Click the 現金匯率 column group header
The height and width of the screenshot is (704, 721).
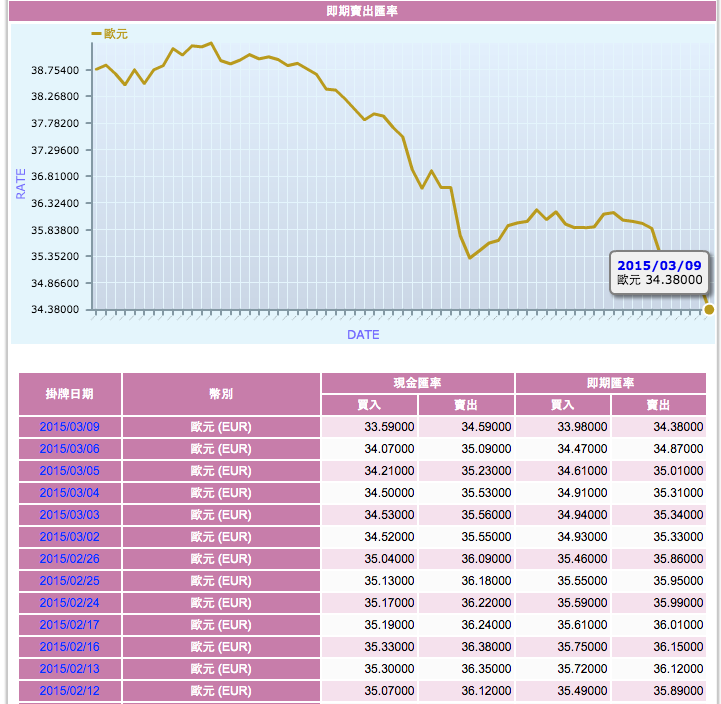(x=418, y=383)
